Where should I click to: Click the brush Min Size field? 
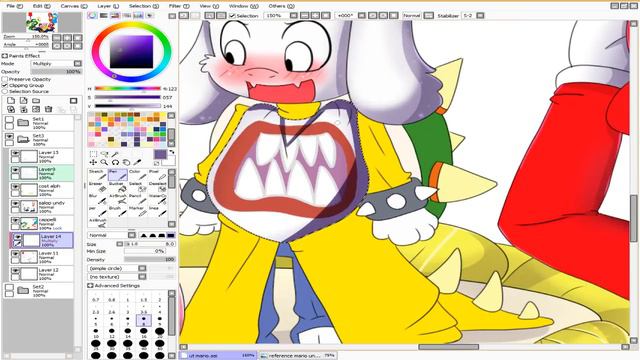(144, 251)
